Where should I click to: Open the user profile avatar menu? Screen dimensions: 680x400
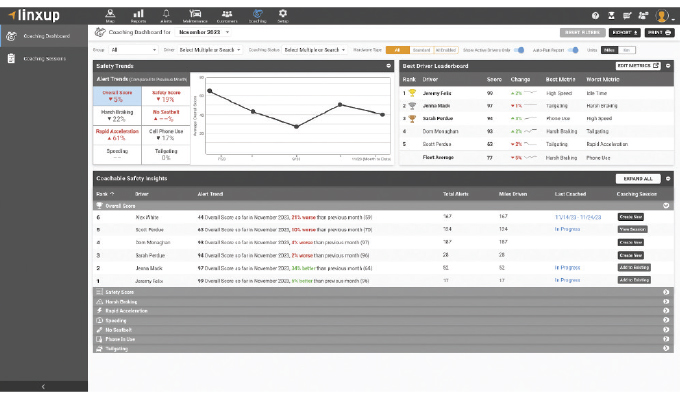pos(661,16)
